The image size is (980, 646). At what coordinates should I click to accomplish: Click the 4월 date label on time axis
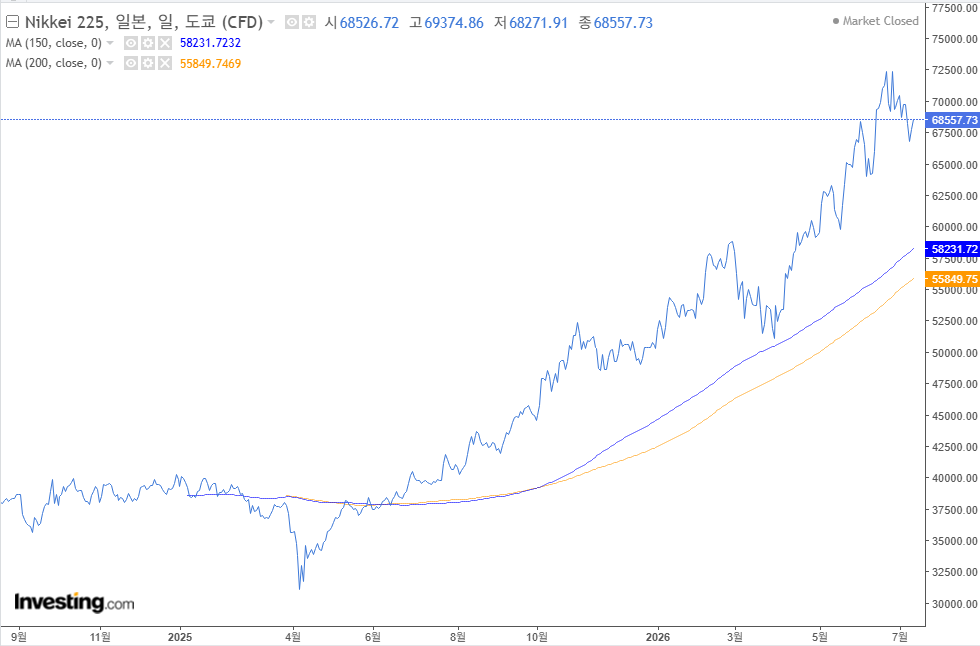point(292,637)
